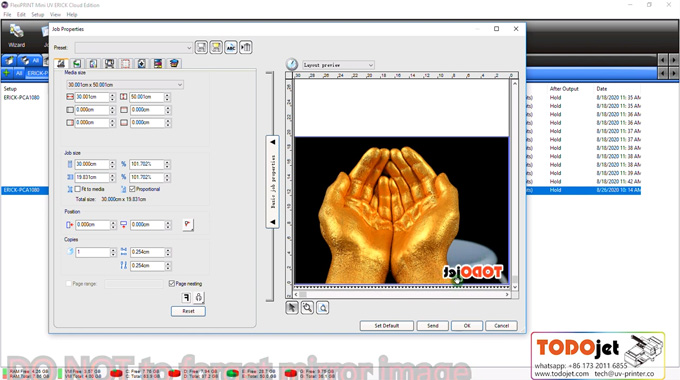This screenshot has height=380, width=680.
Task: Click lower arrow on Basic job properties bar
Action: [272, 222]
